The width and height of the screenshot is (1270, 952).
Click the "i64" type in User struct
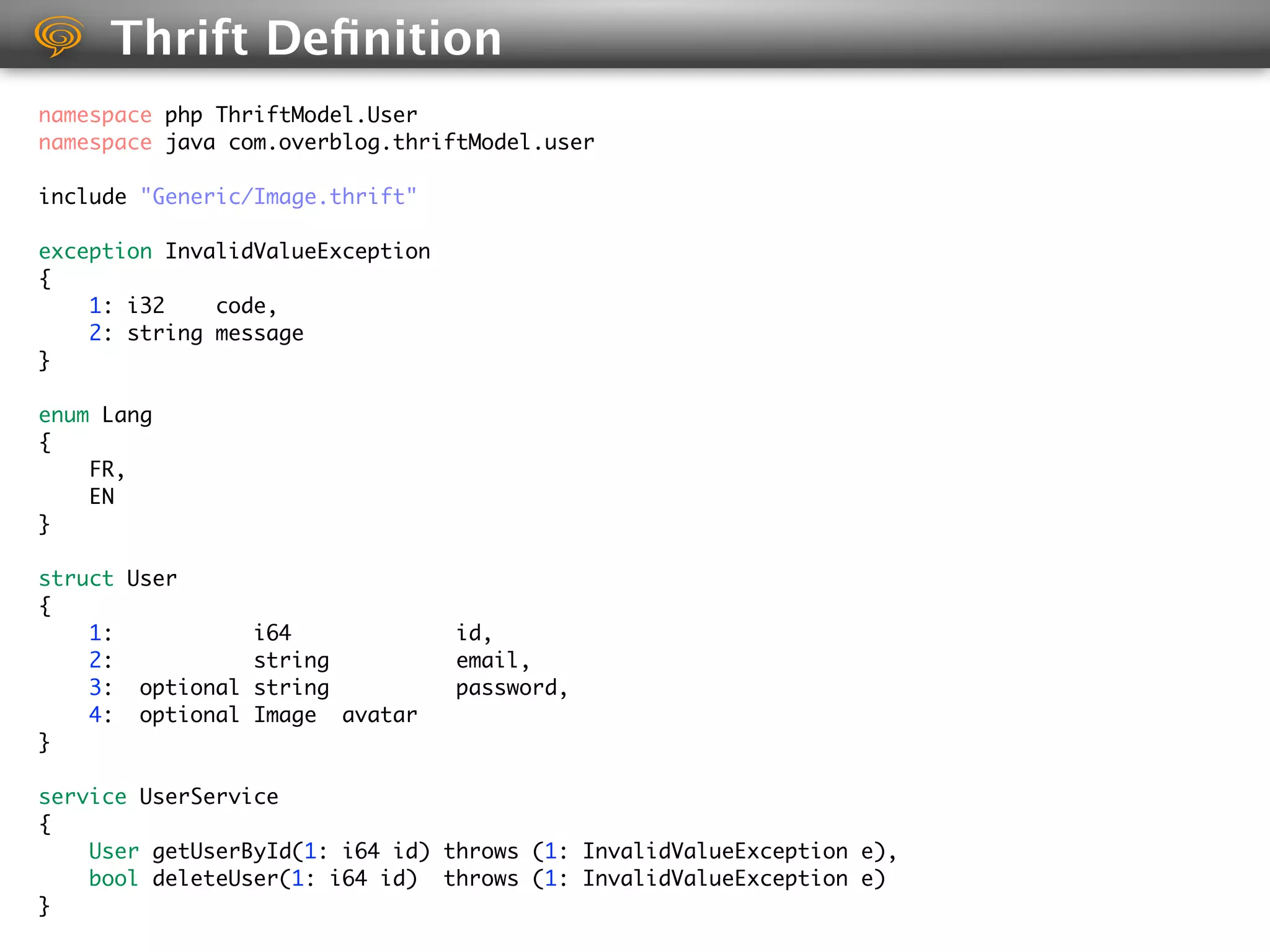pyautogui.click(x=272, y=633)
